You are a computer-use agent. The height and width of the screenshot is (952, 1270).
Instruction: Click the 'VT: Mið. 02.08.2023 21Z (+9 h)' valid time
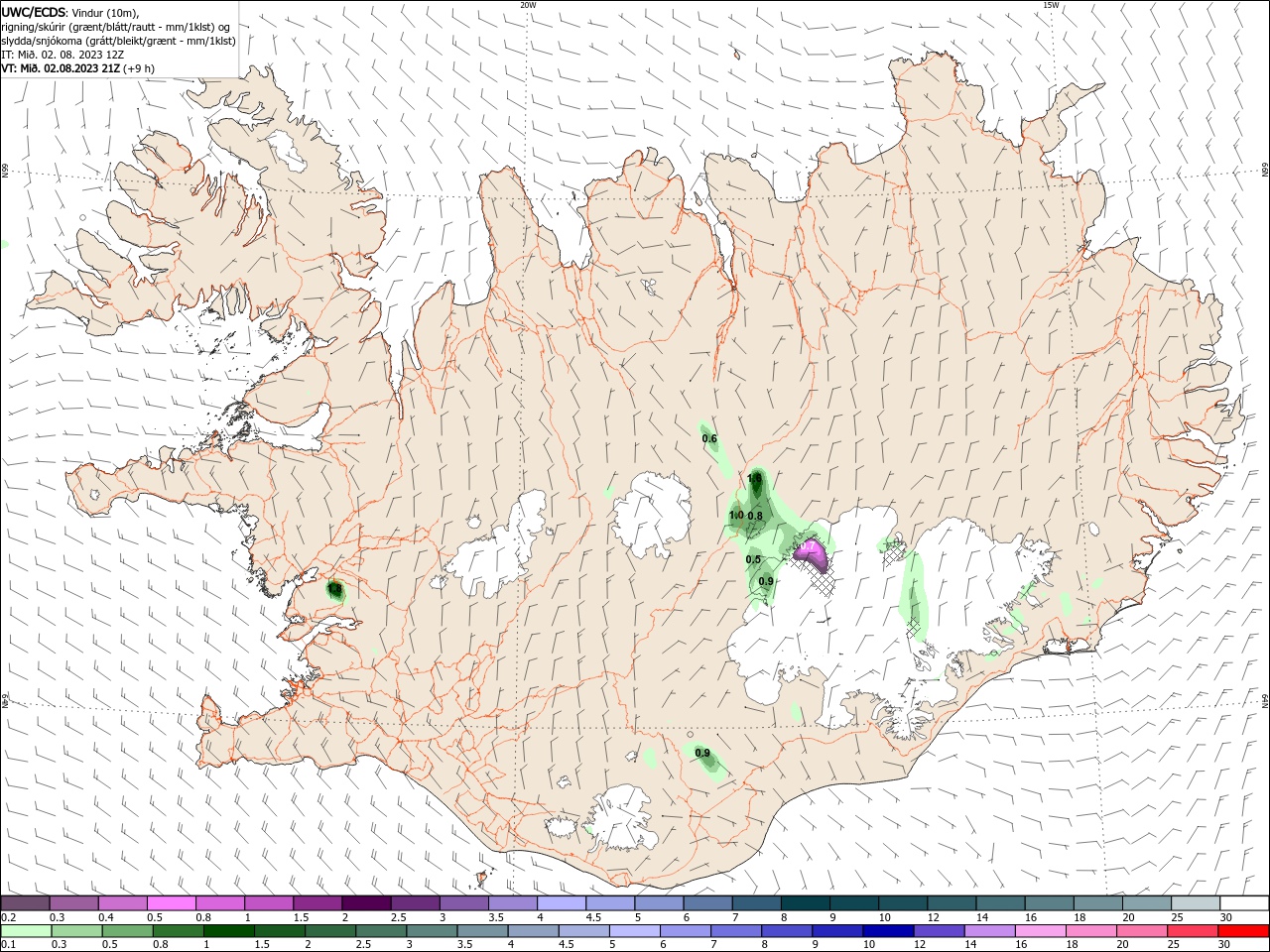[x=77, y=68]
